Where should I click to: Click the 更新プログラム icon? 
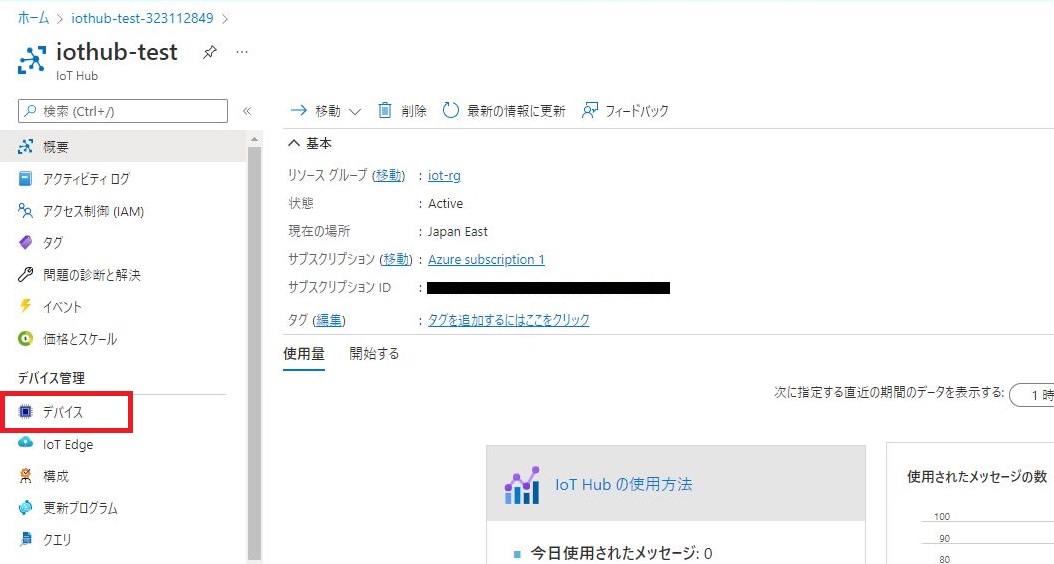point(25,508)
